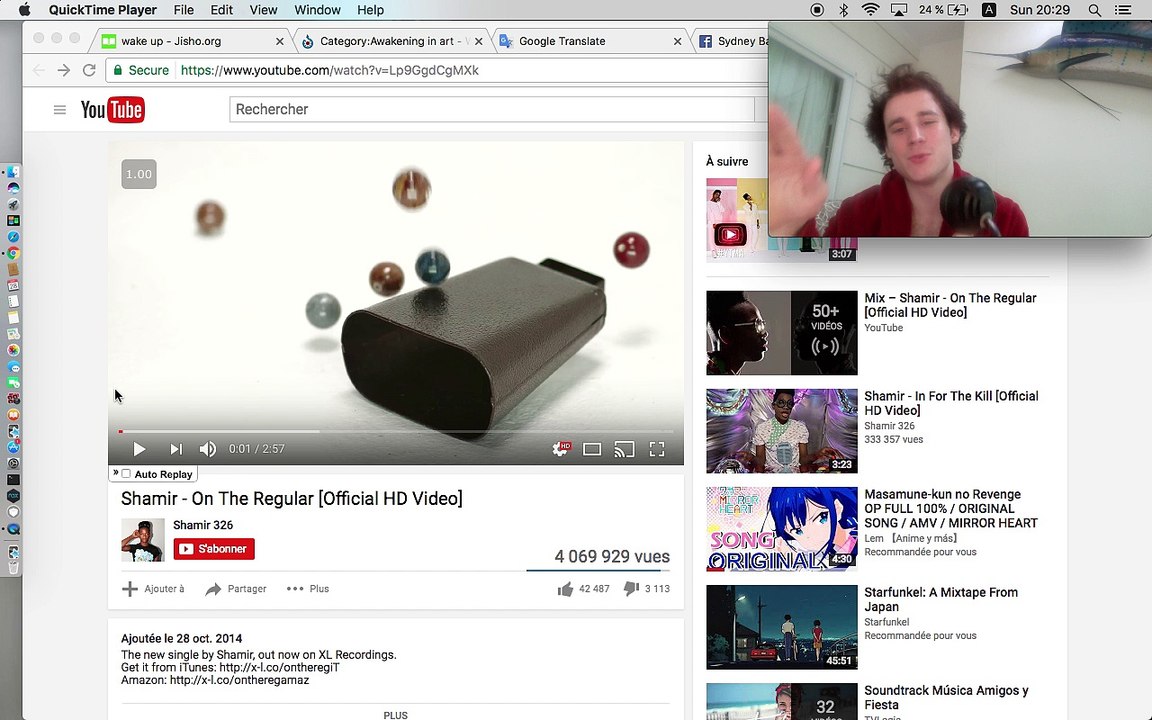The image size is (1152, 720).
Task: Open the AirPlay display menu icon
Action: [x=899, y=10]
